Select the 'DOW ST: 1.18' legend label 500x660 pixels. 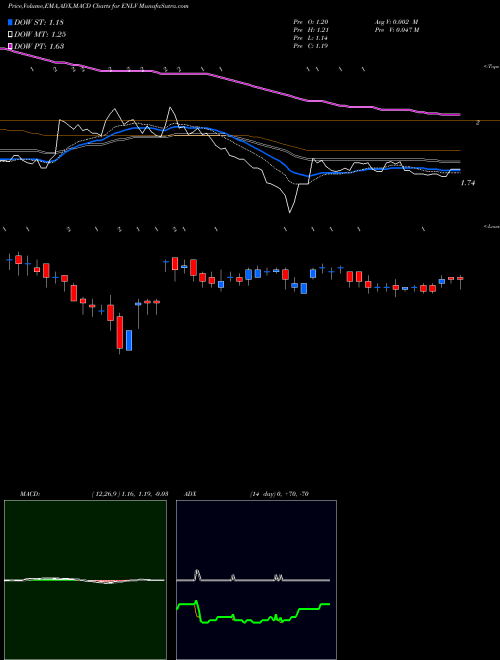[39, 22]
